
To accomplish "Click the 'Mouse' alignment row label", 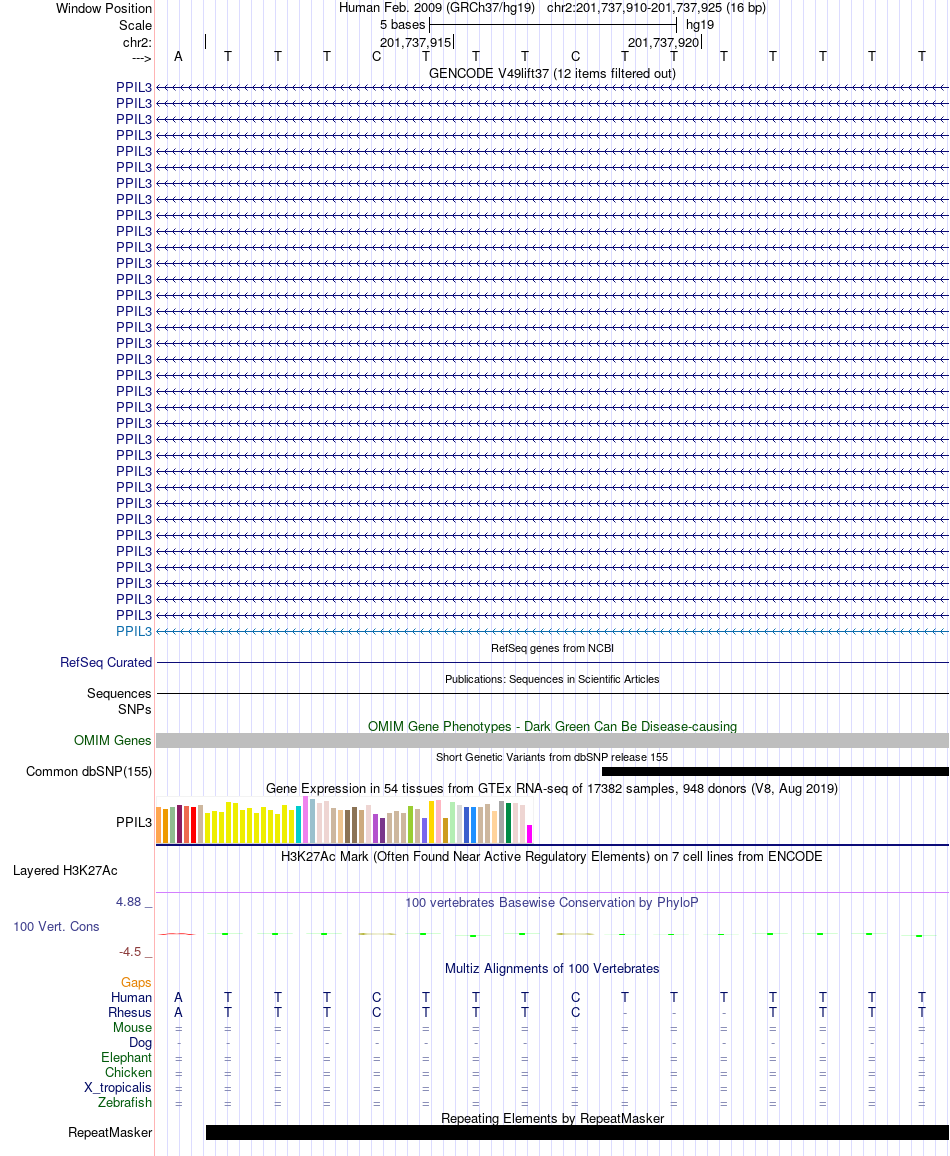I will (133, 1028).
